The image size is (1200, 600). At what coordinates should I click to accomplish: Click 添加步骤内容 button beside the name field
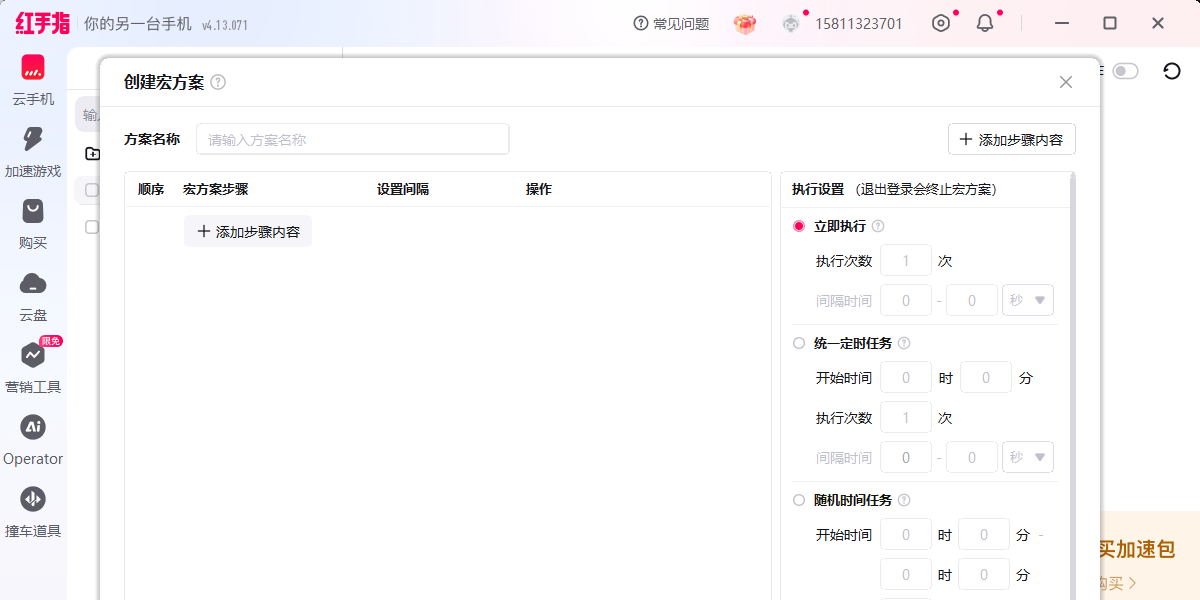coord(1012,140)
